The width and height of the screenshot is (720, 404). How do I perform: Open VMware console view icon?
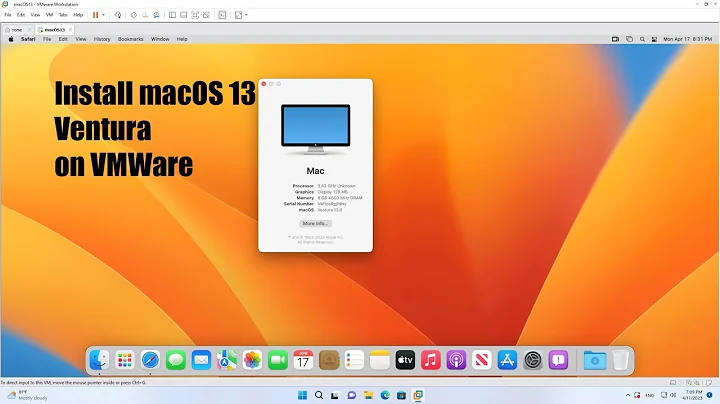pyautogui.click(x=222, y=15)
